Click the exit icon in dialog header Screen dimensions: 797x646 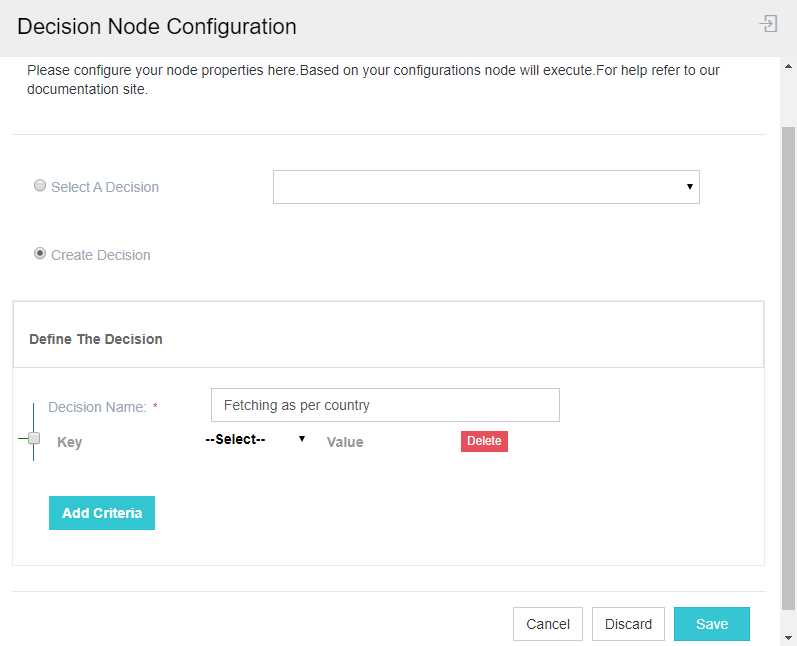coord(768,24)
